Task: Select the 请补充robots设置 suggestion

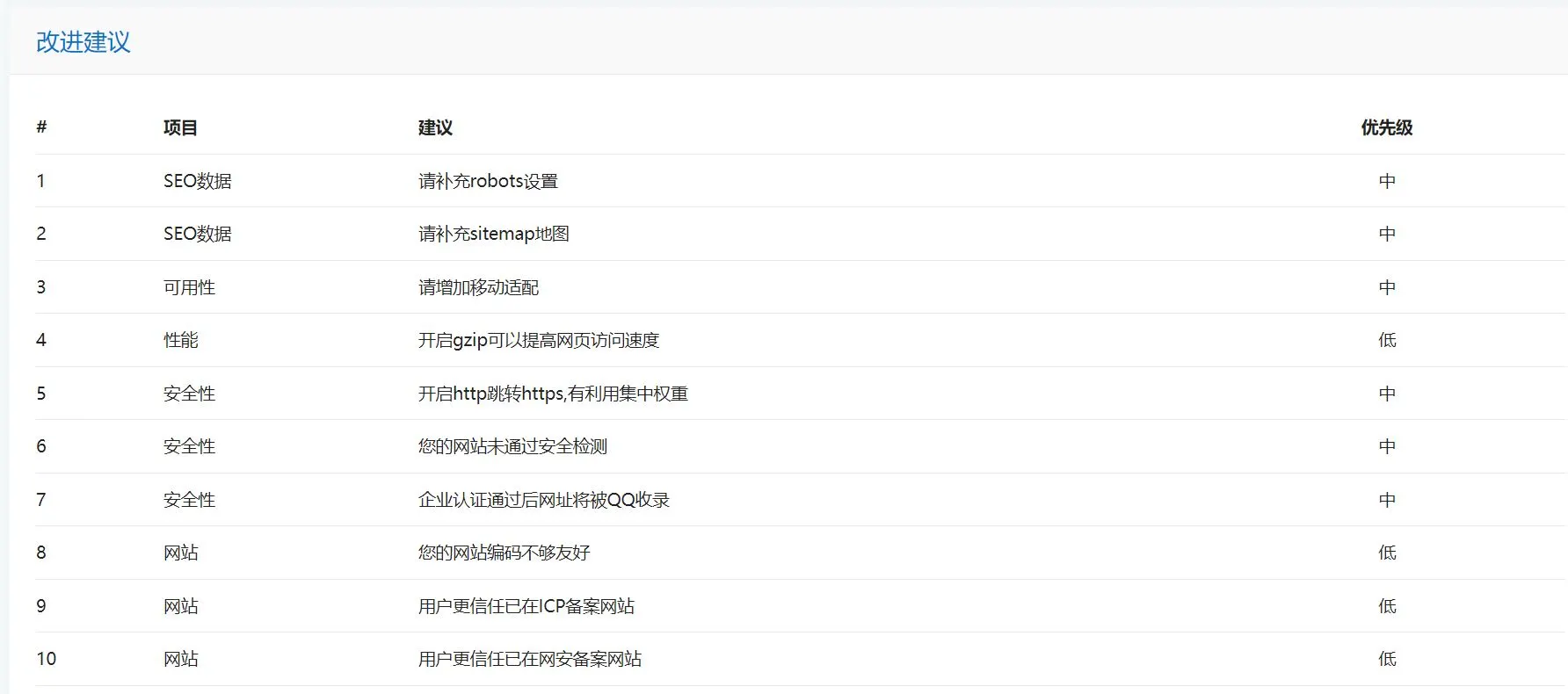Action: click(488, 181)
